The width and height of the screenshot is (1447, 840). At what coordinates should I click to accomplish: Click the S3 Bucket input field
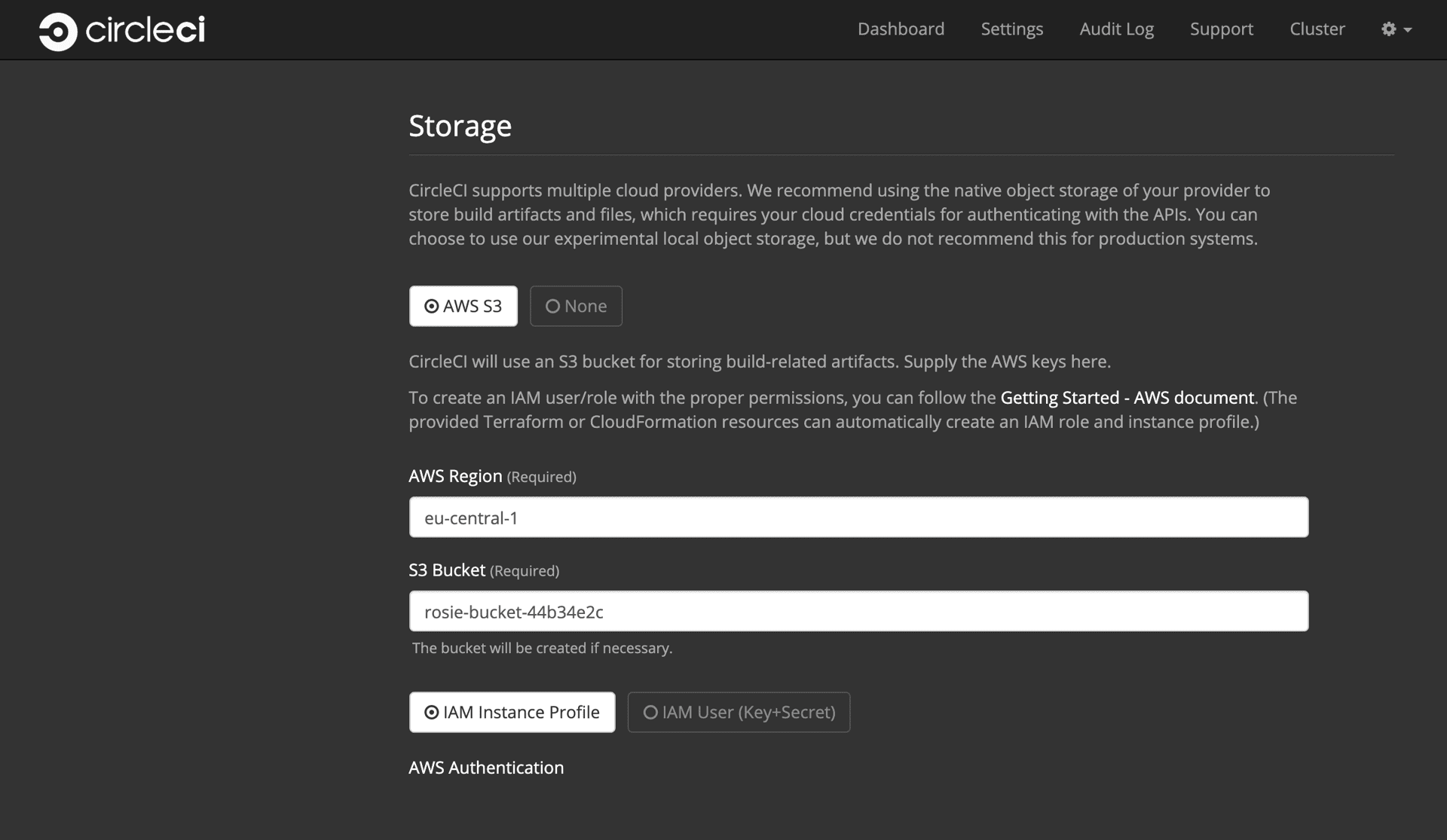858,611
